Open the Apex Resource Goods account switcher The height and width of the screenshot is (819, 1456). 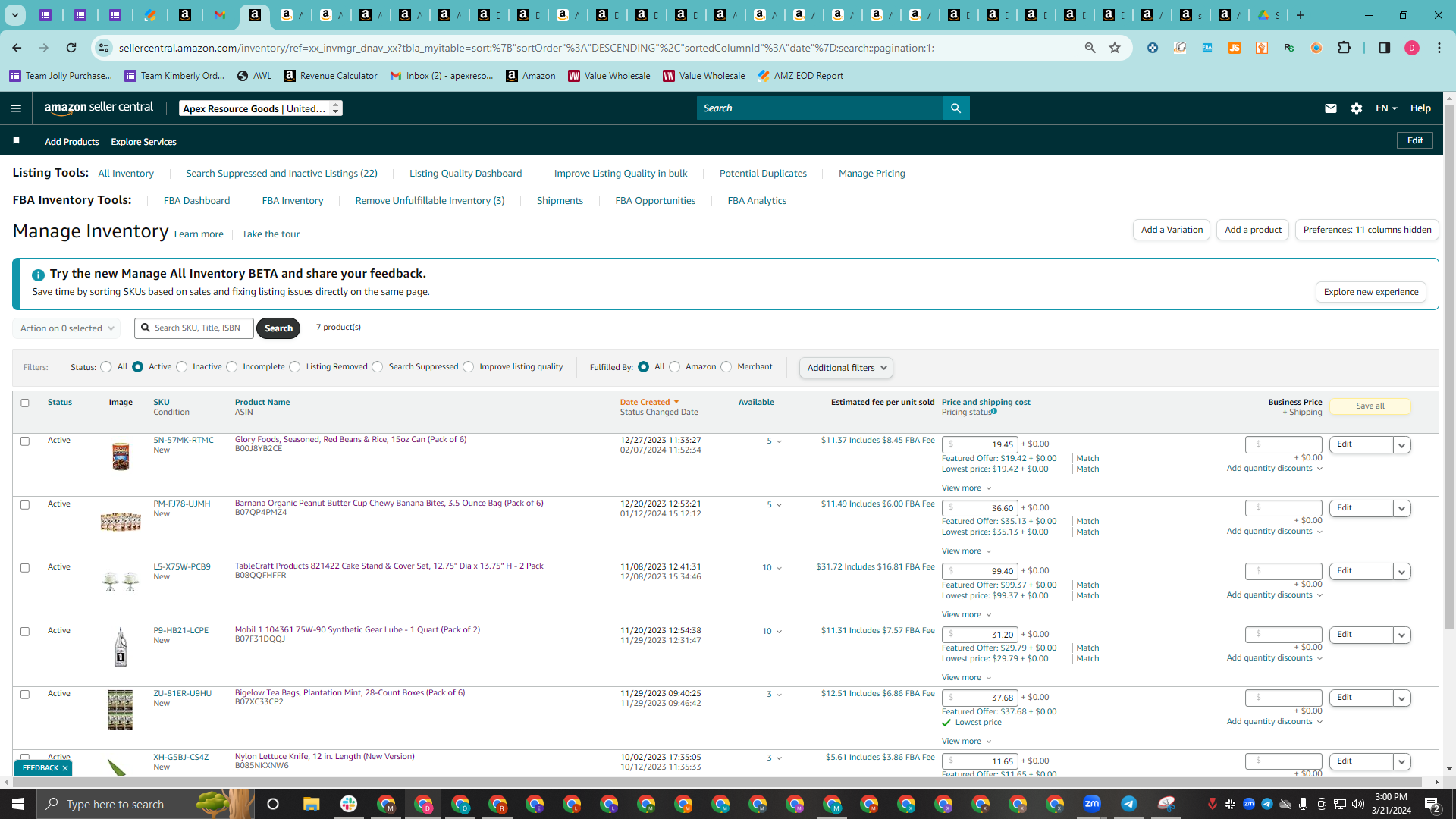[x=261, y=108]
